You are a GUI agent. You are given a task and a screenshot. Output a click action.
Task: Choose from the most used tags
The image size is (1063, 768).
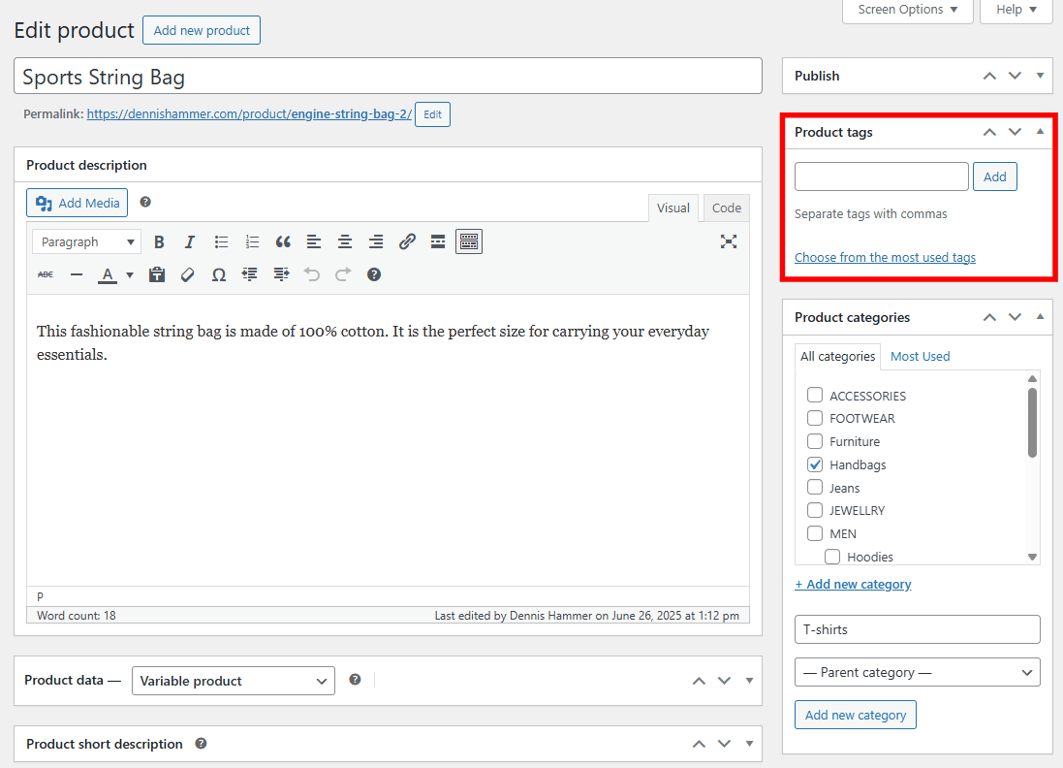pos(884,257)
